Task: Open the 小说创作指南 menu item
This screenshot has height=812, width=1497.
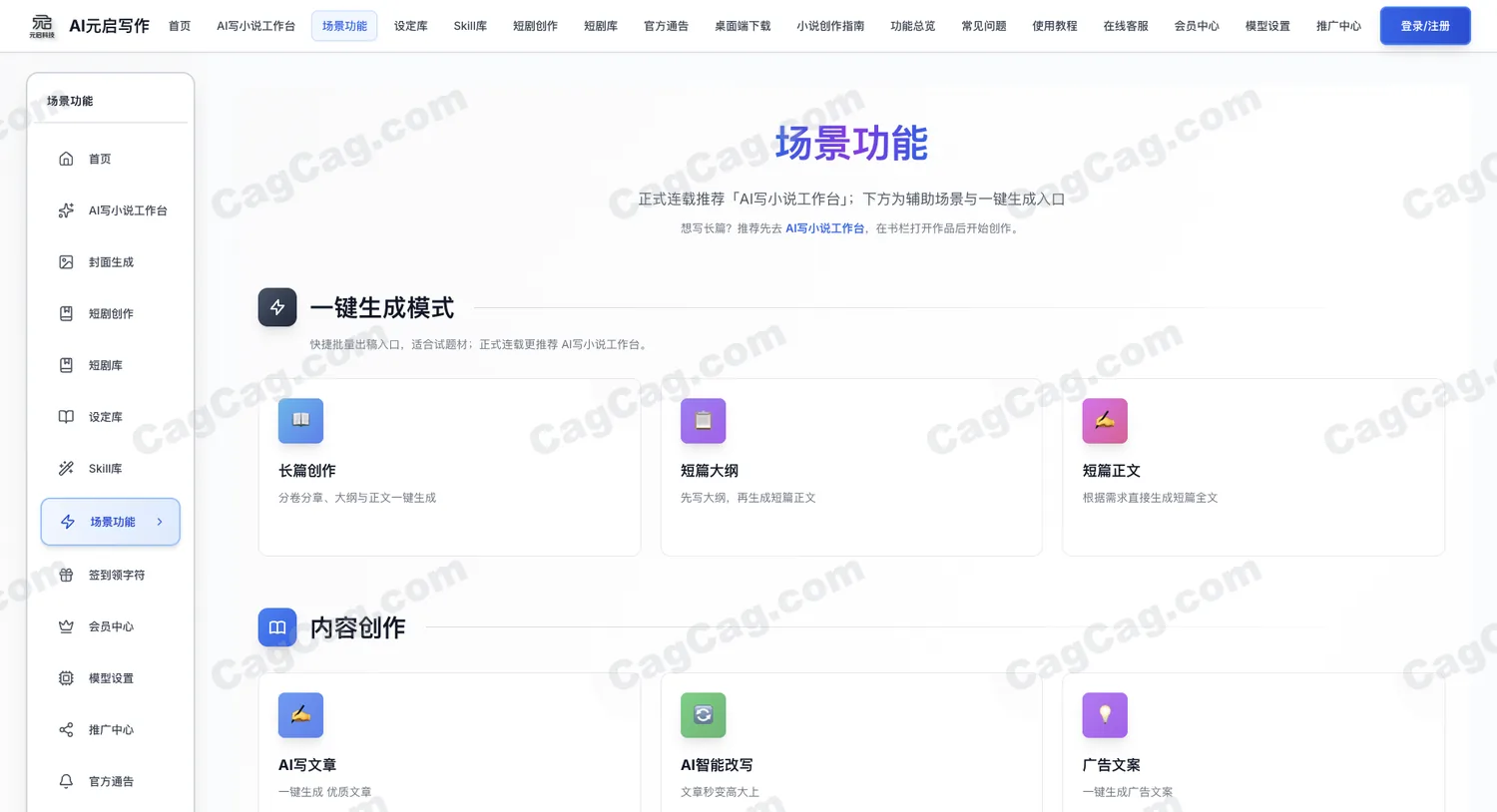Action: click(830, 26)
